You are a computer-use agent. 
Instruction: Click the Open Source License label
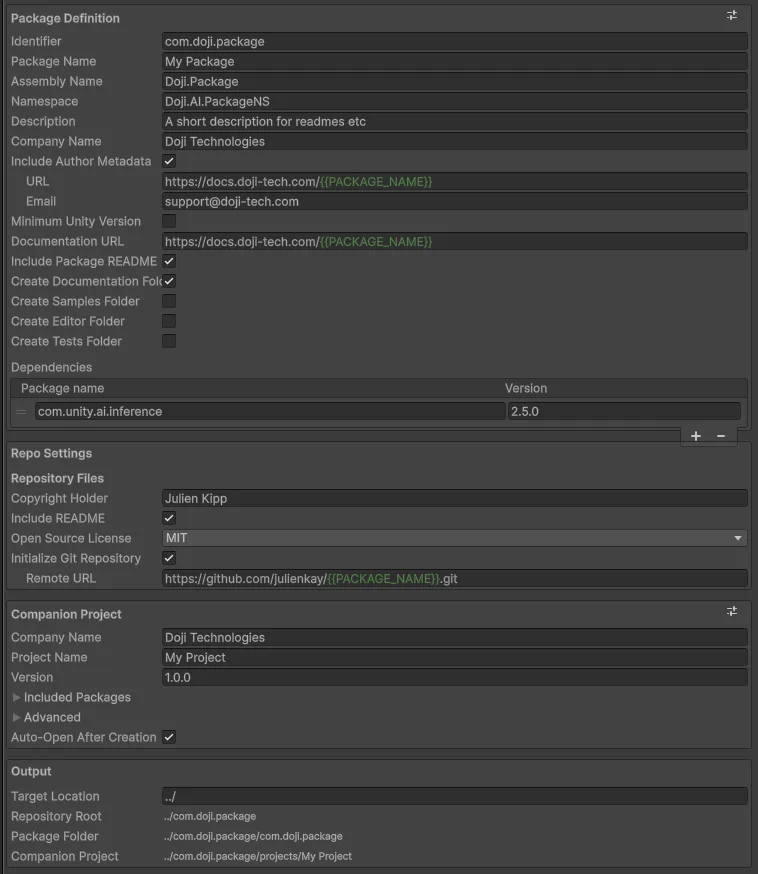[71, 538]
